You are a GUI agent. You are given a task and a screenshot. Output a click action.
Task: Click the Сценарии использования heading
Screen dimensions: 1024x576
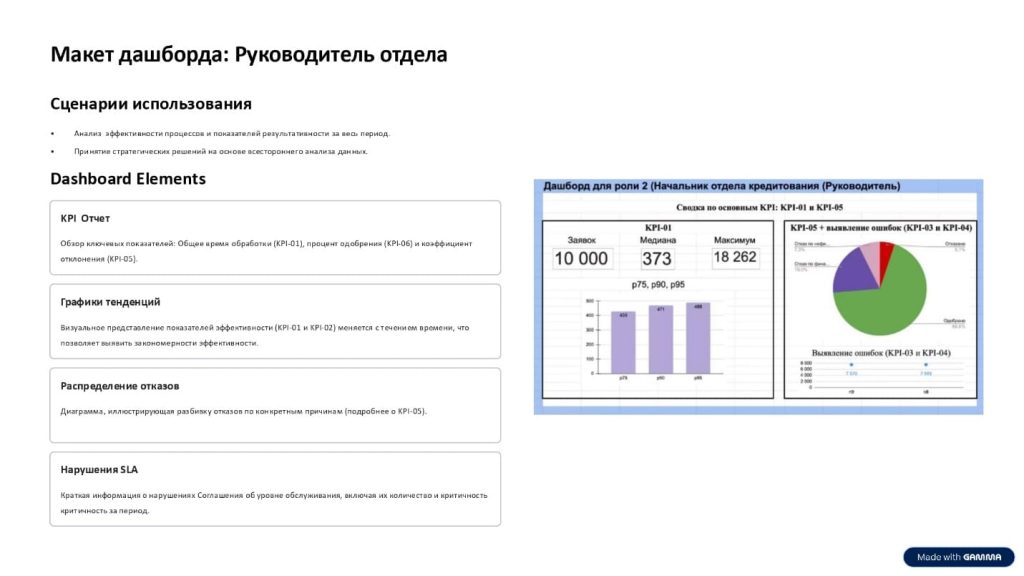pyautogui.click(x=151, y=104)
